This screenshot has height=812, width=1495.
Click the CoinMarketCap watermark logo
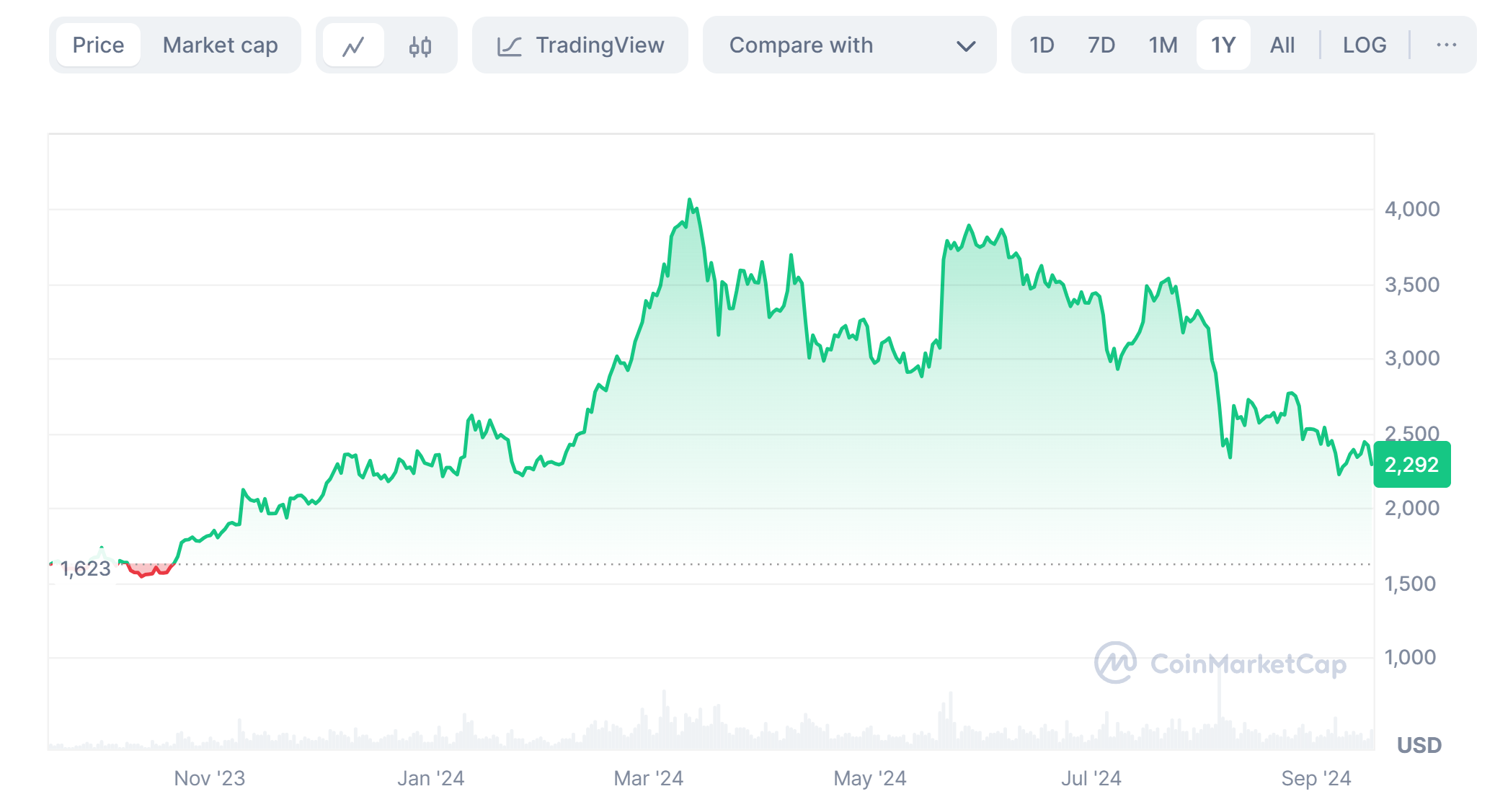coord(1115,663)
